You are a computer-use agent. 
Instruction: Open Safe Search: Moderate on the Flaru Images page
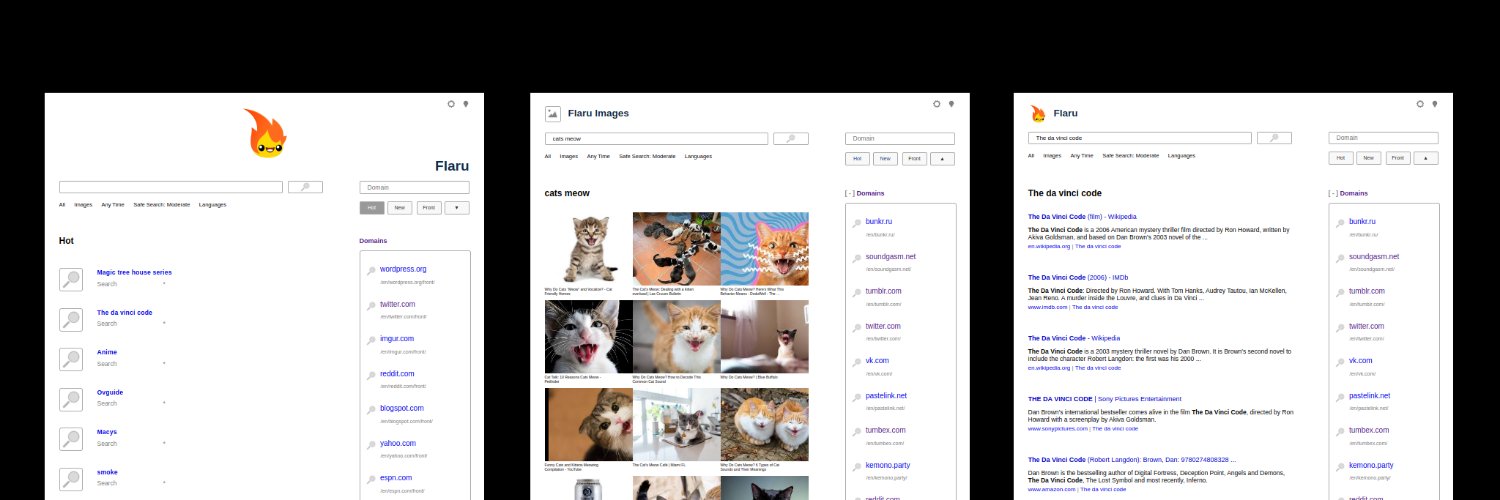[647, 156]
